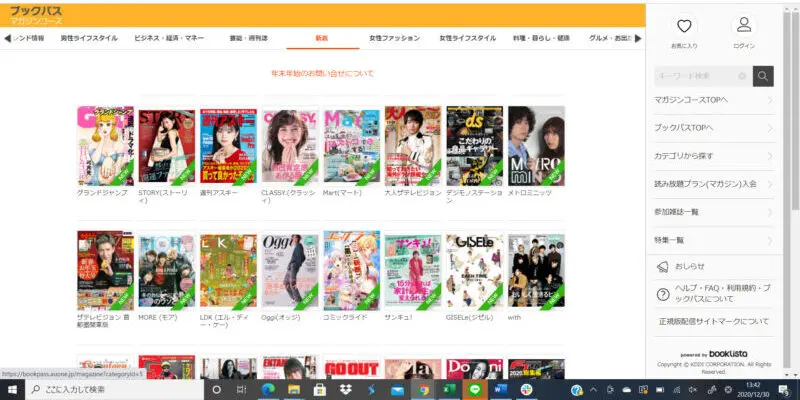This screenshot has height=400, width=800.
Task: Open MORE (モア) magazine cover
Action: 166,270
